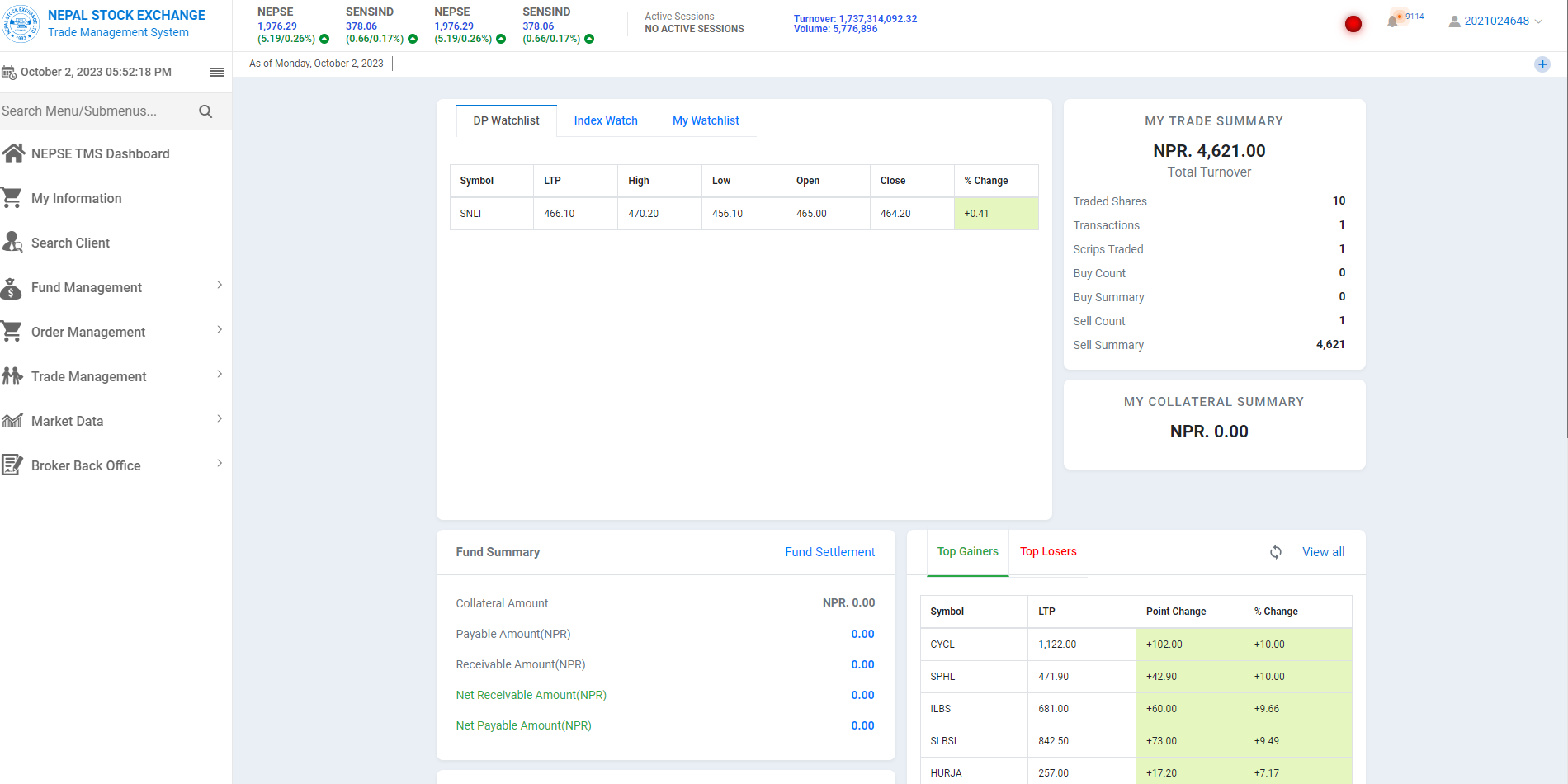Click the Turnover: 1,737,314,092.32 text
The image size is (1568, 784).
(x=855, y=19)
